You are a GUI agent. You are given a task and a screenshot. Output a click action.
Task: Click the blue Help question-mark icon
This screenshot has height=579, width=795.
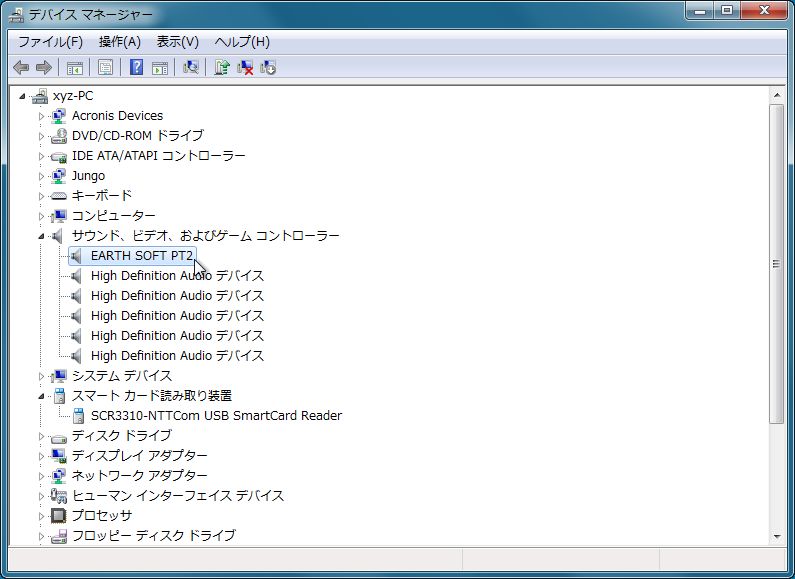pyautogui.click(x=136, y=67)
